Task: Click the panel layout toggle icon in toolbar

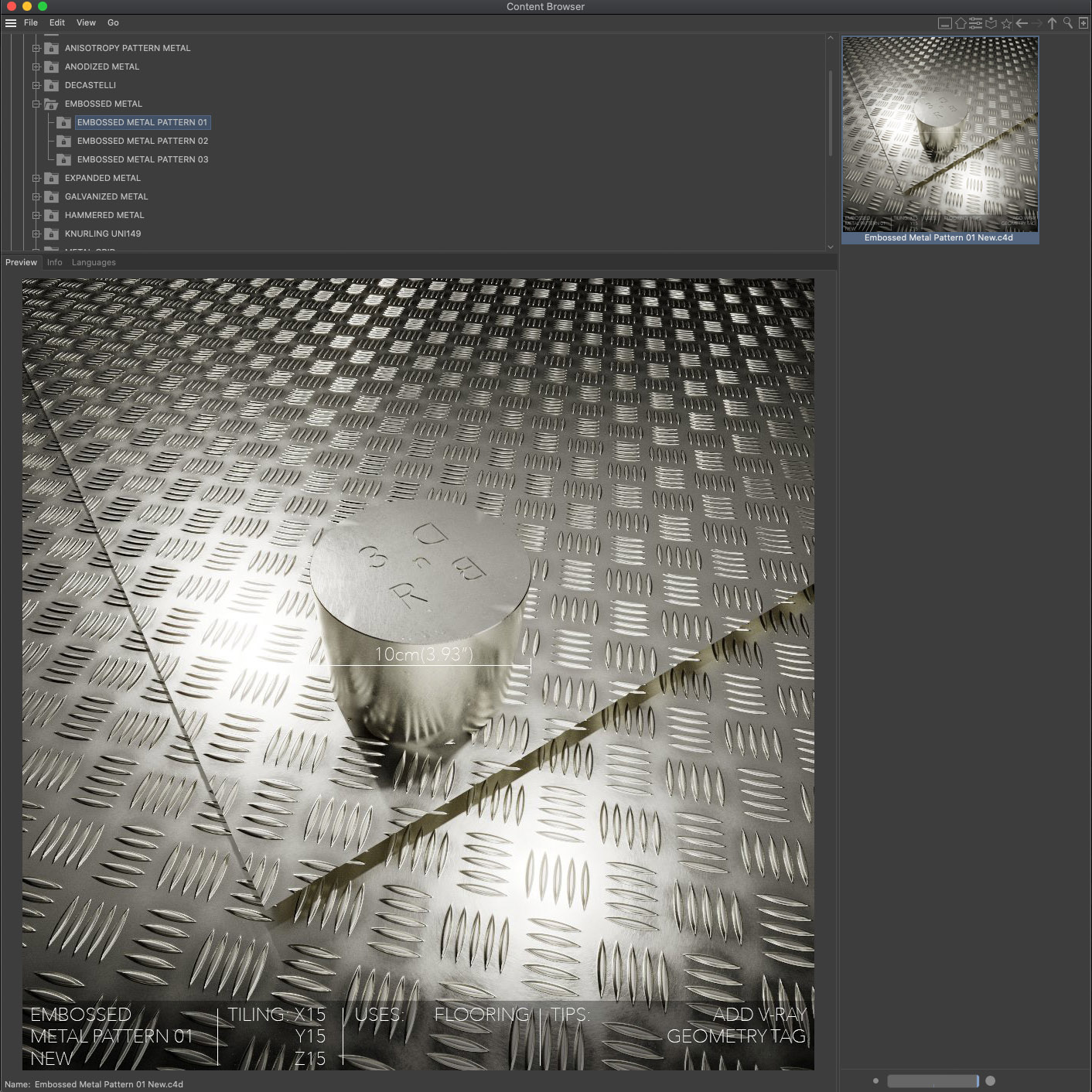Action: 944,23
